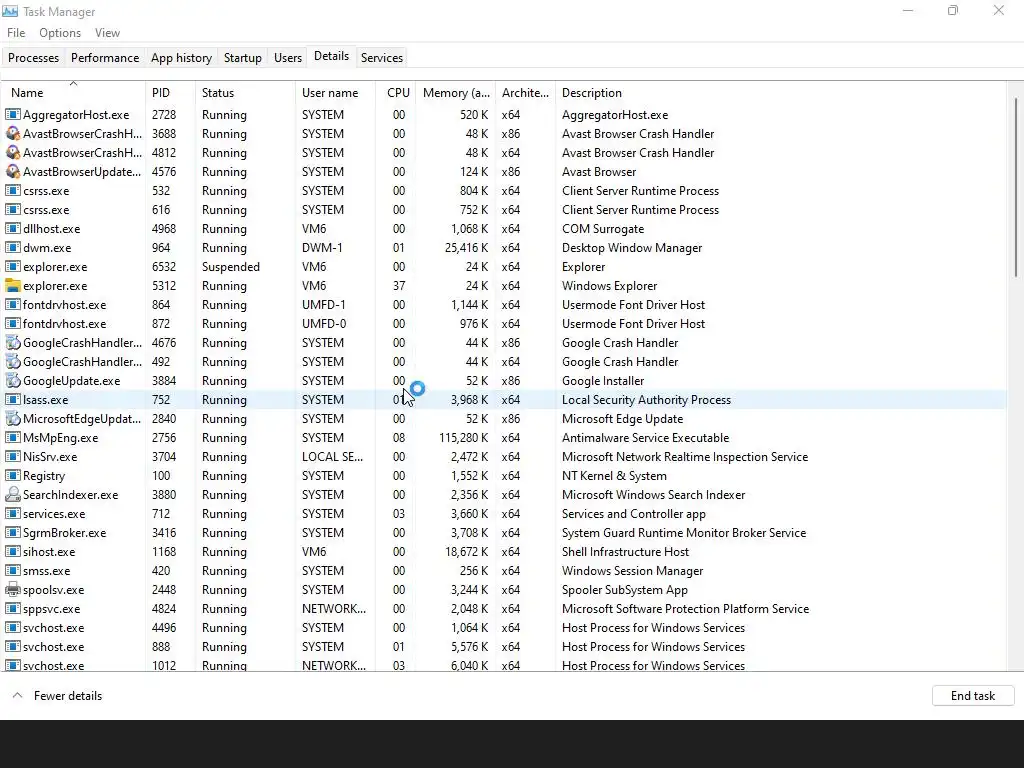This screenshot has width=1024, height=768.
Task: Click the lsass.exe process icon
Action: coord(12,400)
